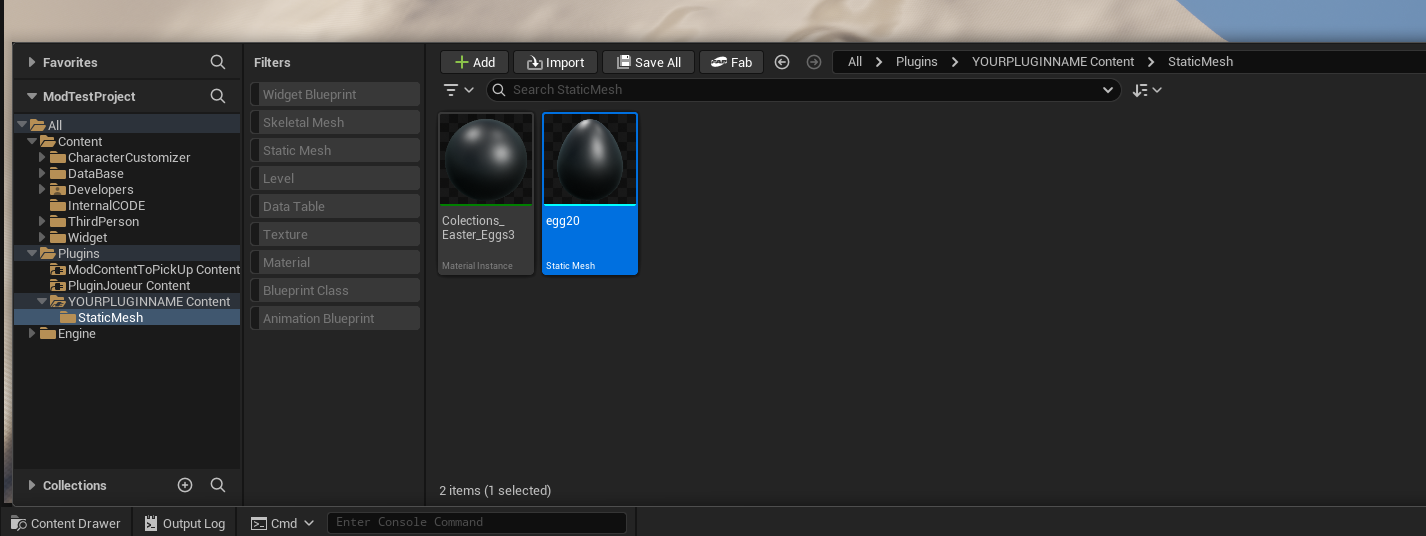Select the Engine folder
The width and height of the screenshot is (1426, 536).
click(x=67, y=333)
